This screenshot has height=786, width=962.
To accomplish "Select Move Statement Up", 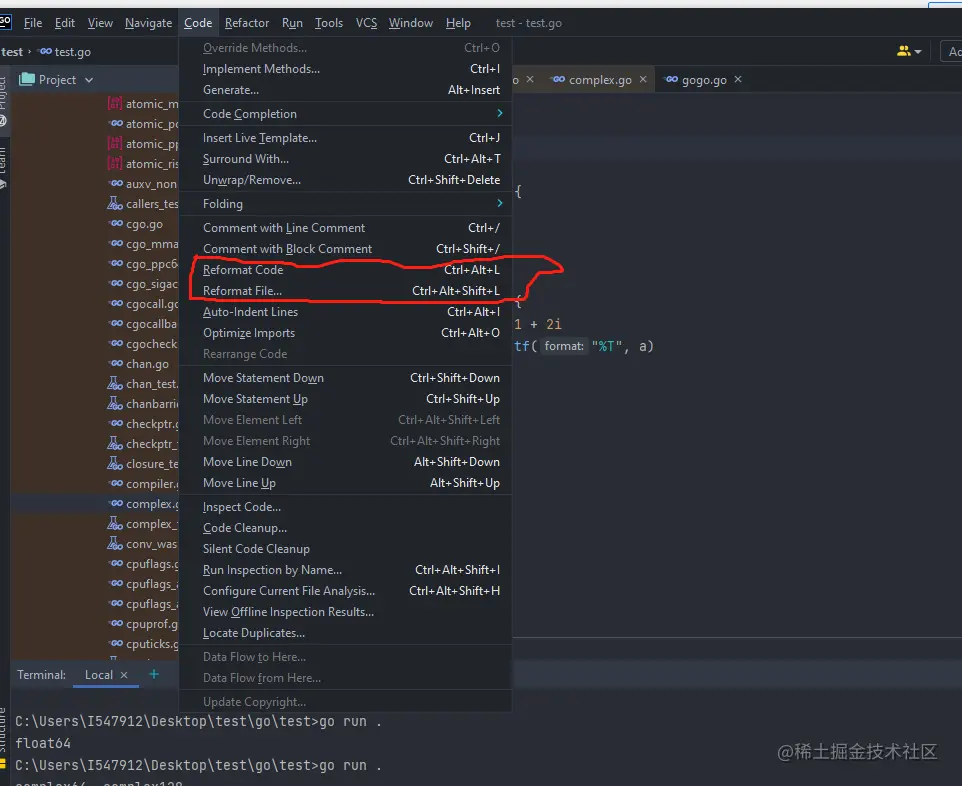I will tap(346, 399).
